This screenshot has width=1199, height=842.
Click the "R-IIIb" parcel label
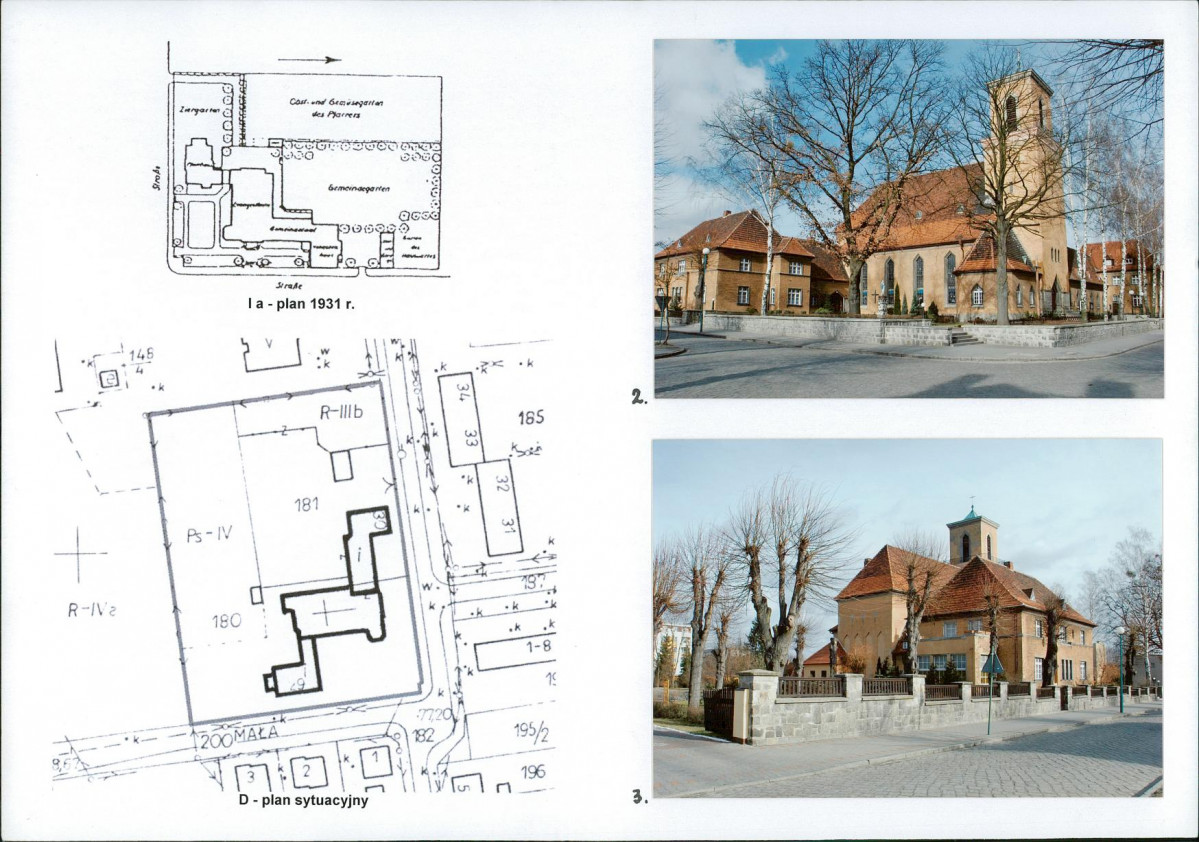tap(341, 413)
